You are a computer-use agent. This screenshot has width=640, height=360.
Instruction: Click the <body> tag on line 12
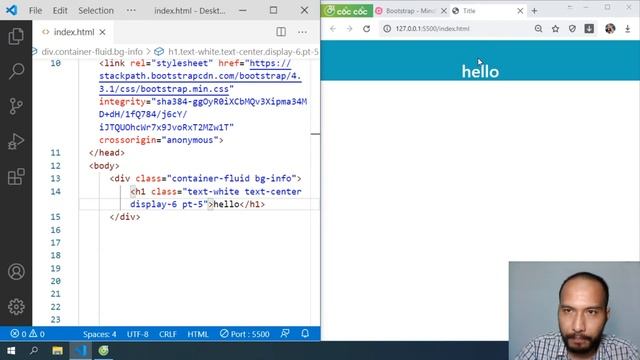(104, 166)
